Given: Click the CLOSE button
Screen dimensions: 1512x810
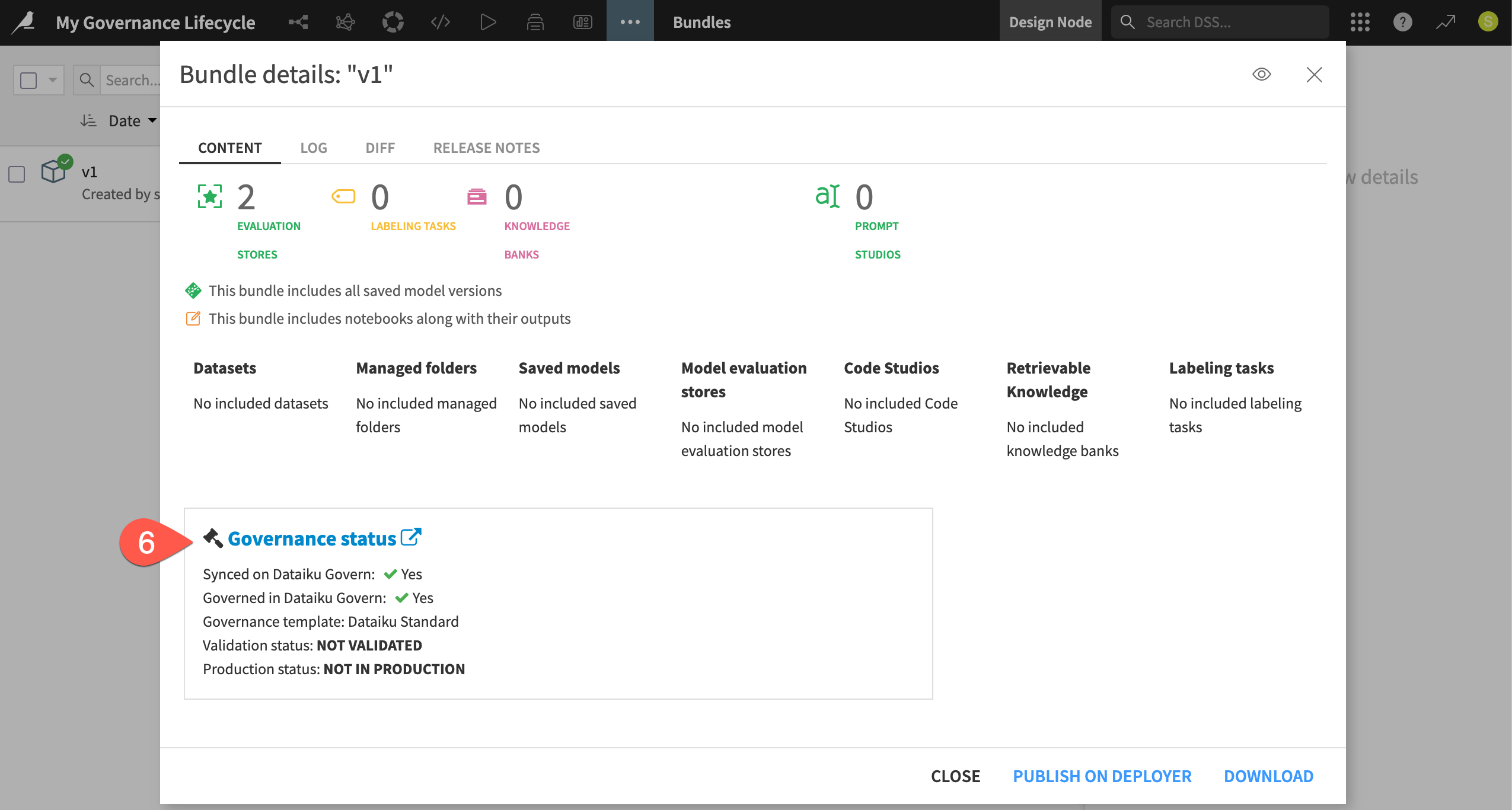Looking at the screenshot, I should point(955,776).
